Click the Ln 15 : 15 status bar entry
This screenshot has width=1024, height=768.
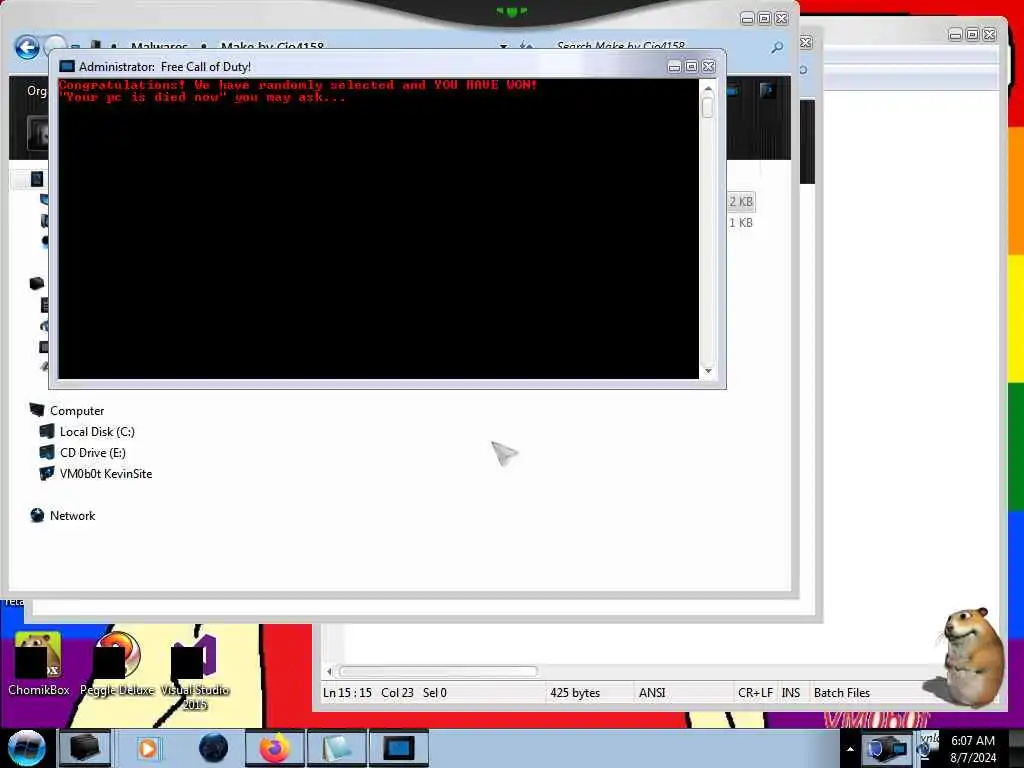(x=347, y=693)
